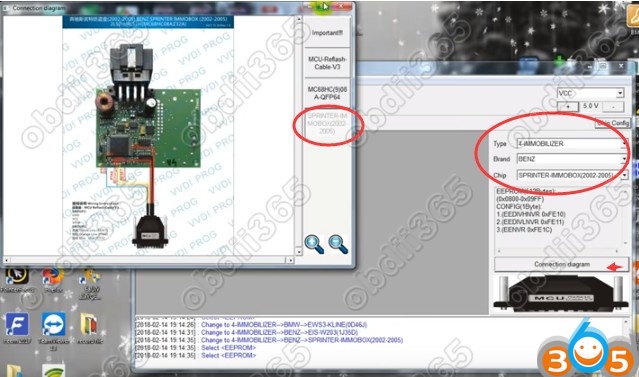
Task: Click the 5.0 V voltage value
Action: [590, 106]
